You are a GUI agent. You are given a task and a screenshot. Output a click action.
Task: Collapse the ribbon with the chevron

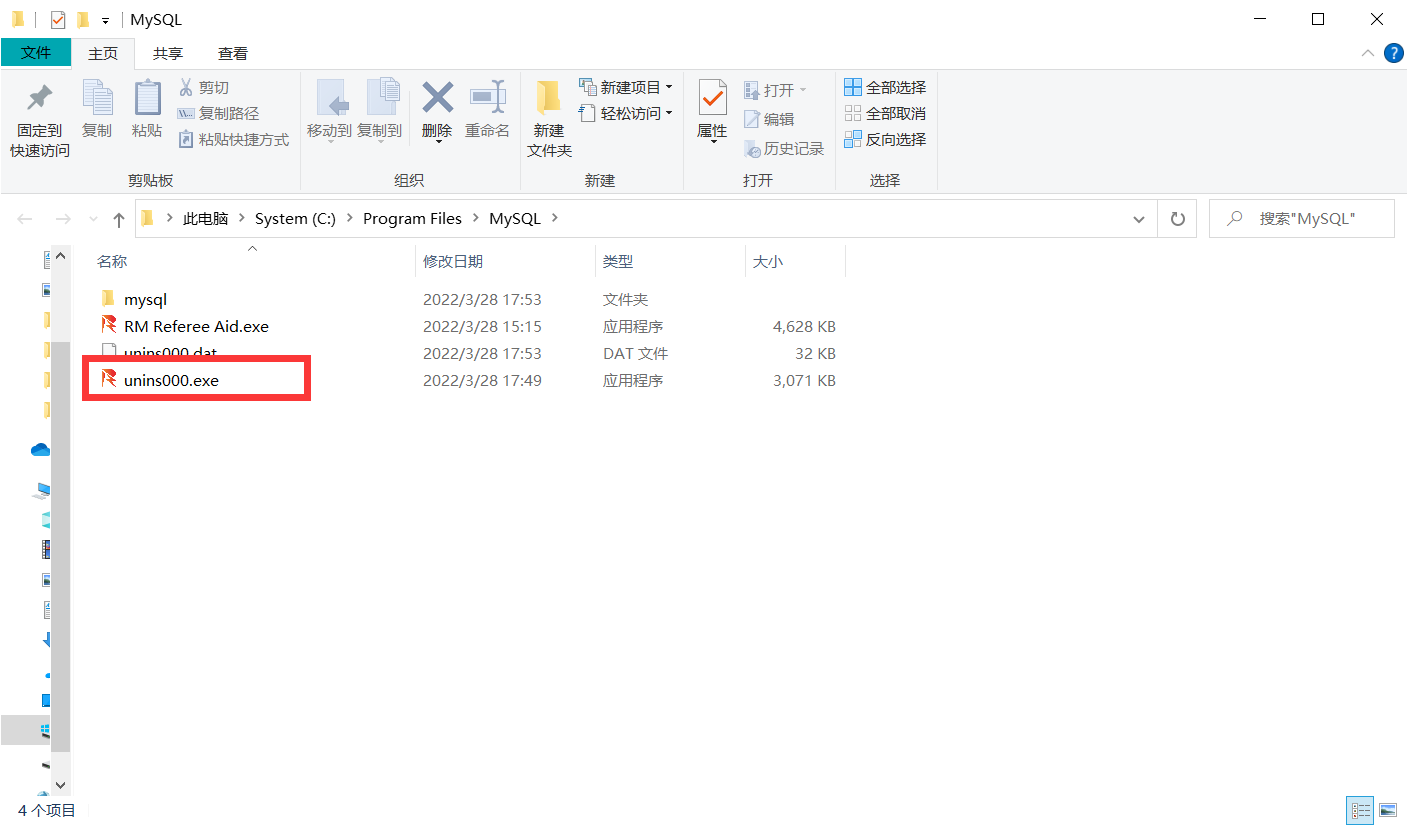coord(1367,53)
